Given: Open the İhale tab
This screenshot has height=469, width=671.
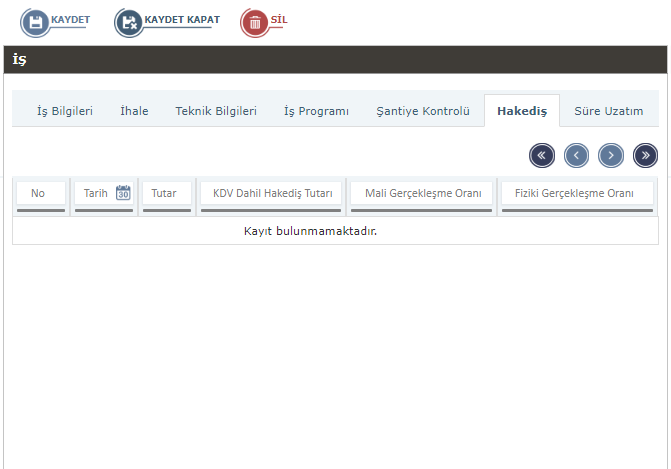Looking at the screenshot, I should pos(134,111).
